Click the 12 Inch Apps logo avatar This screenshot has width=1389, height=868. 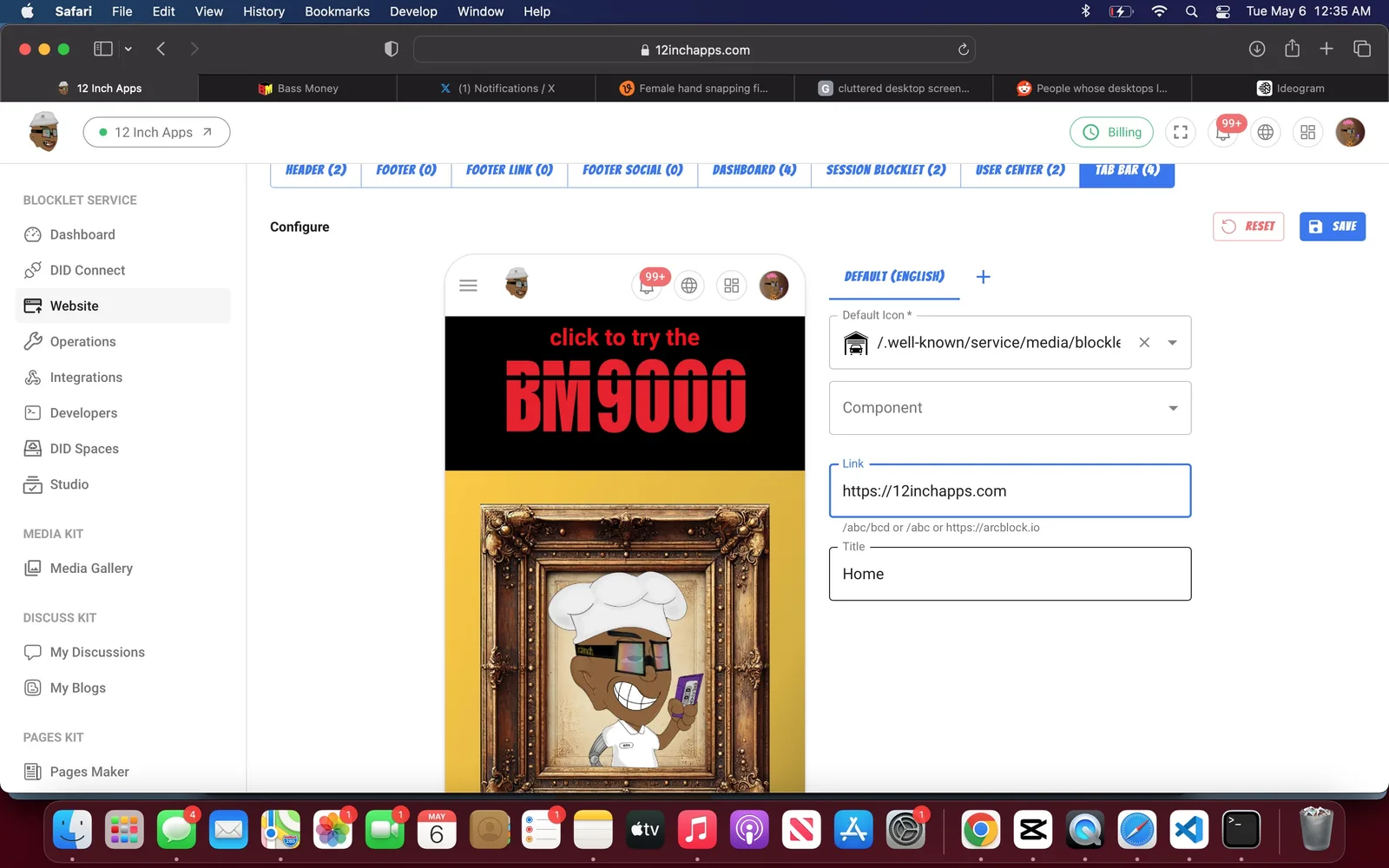point(43,132)
